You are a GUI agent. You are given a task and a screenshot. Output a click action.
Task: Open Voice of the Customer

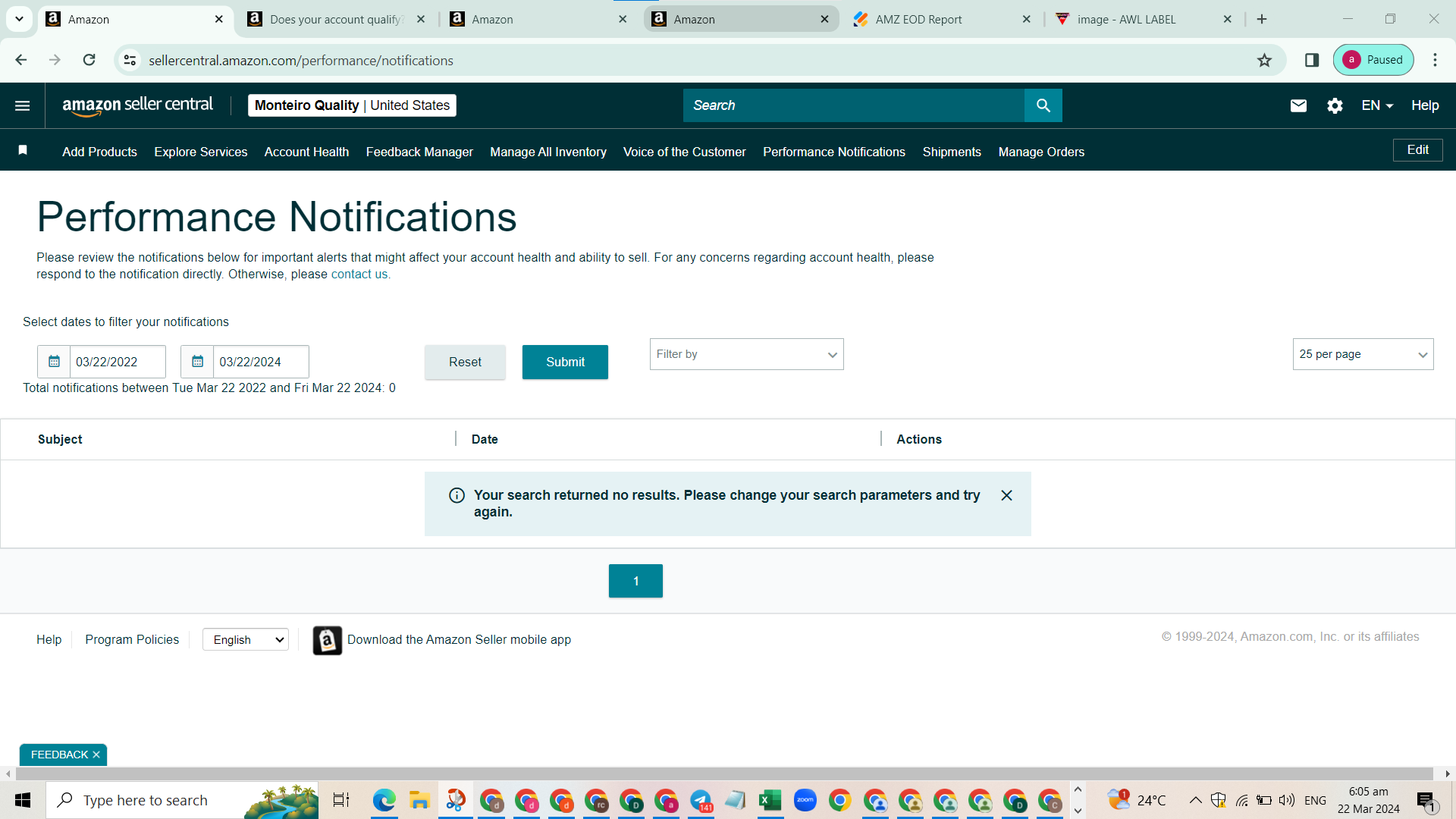685,152
